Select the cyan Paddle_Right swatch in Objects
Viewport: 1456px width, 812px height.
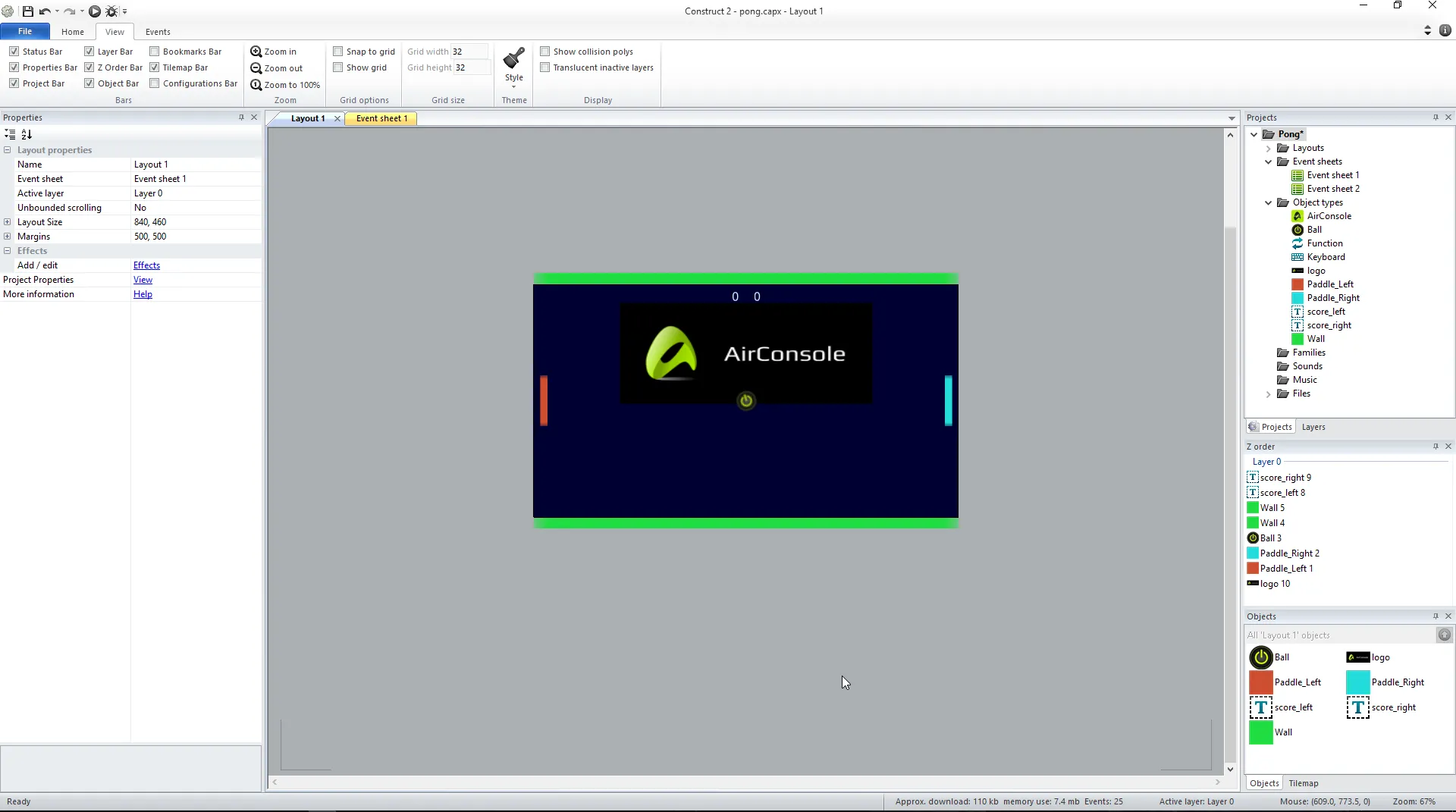1358,682
